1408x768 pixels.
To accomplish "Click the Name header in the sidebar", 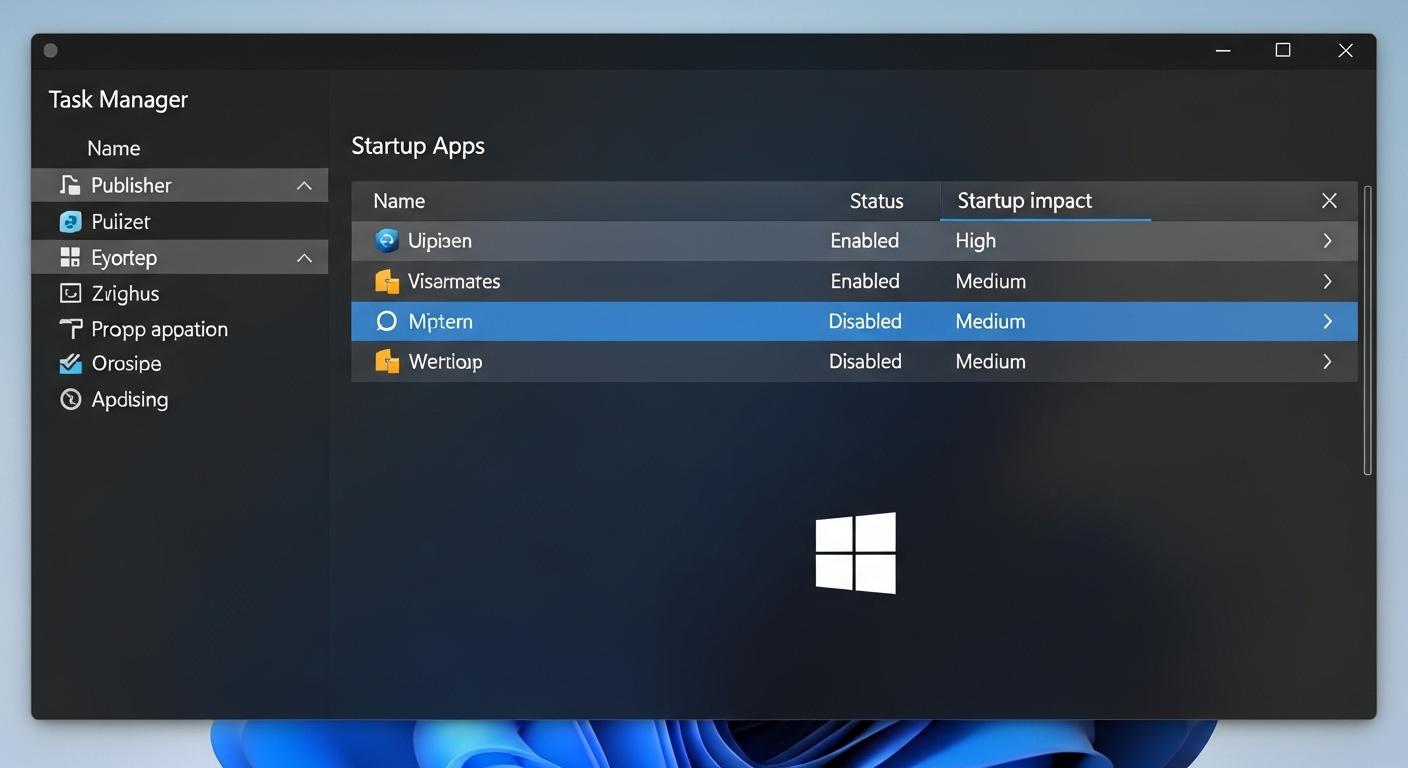I will (113, 147).
